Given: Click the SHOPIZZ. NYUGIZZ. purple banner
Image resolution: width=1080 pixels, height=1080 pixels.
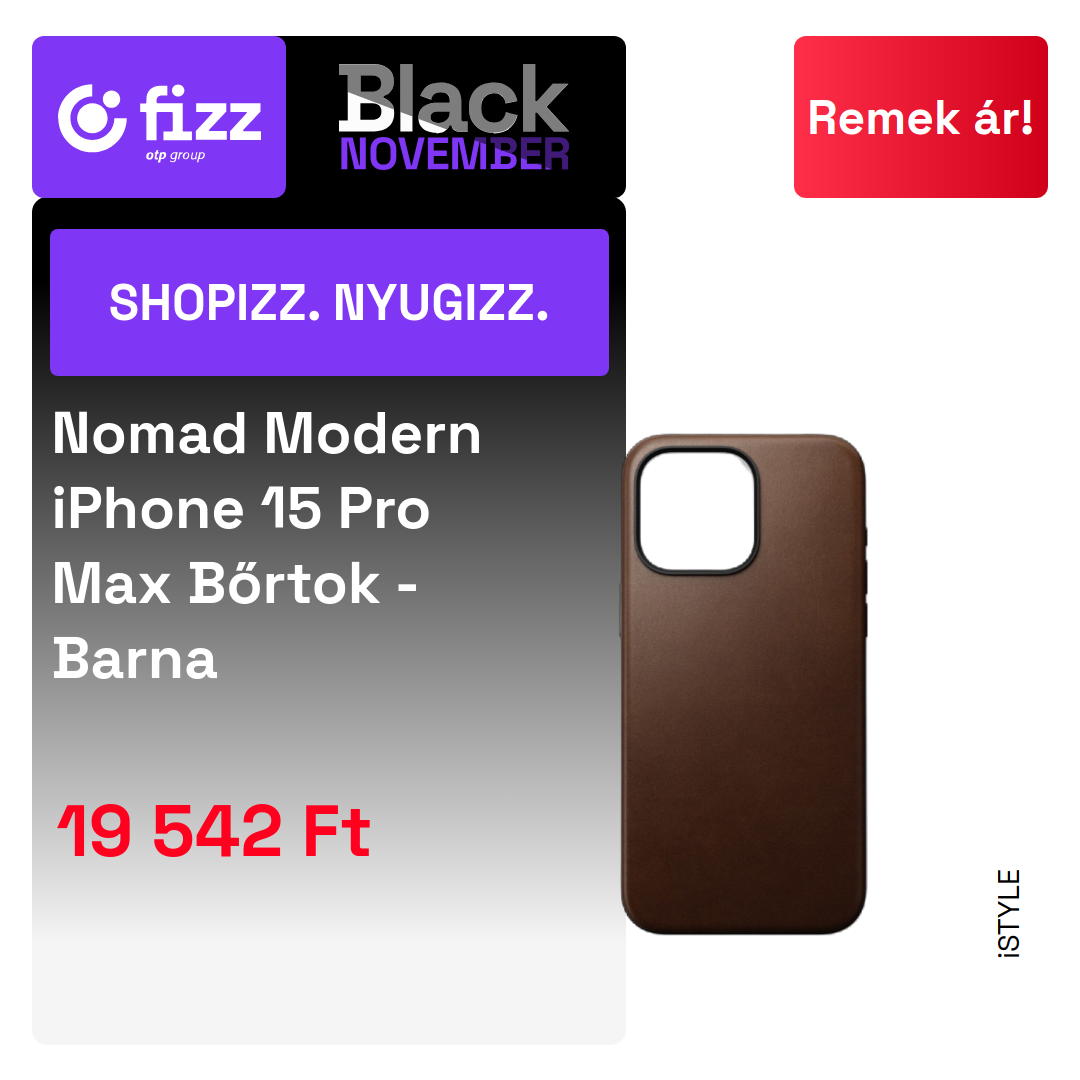Looking at the screenshot, I should click(329, 302).
